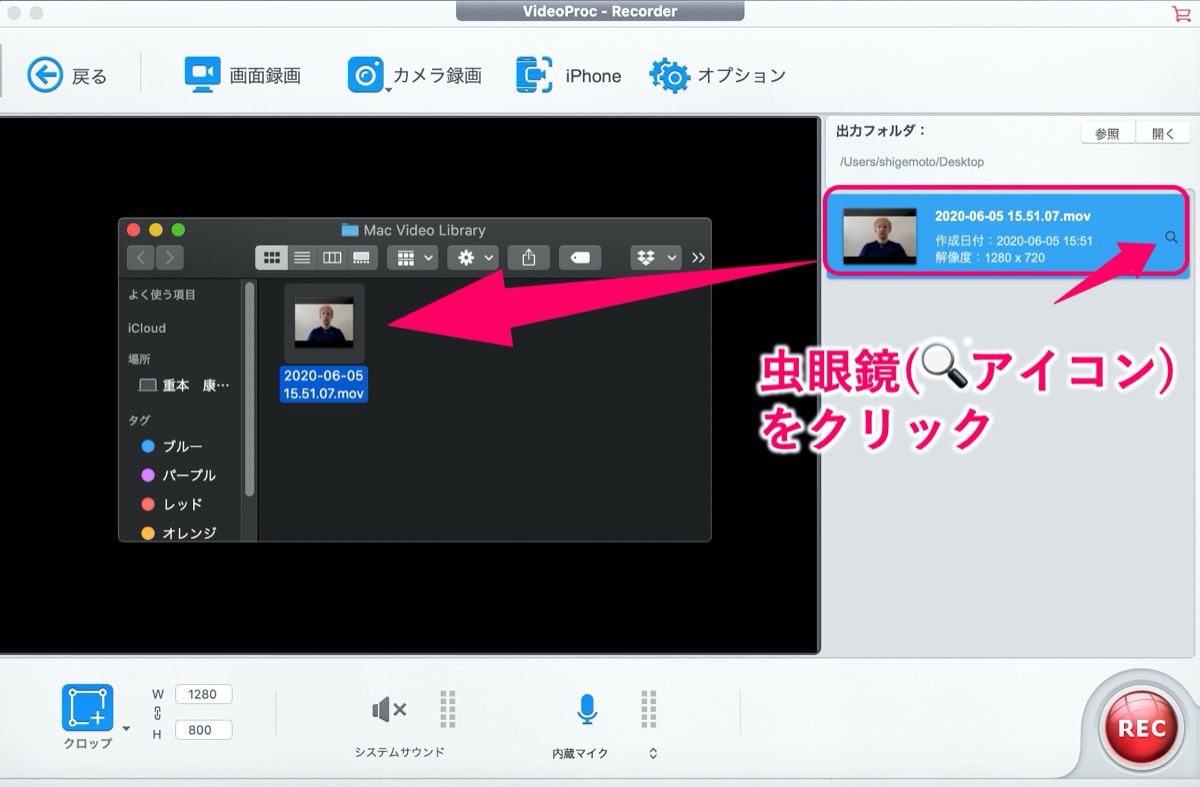
Task: Select the recording thumbnail in the output list
Action: point(880,236)
